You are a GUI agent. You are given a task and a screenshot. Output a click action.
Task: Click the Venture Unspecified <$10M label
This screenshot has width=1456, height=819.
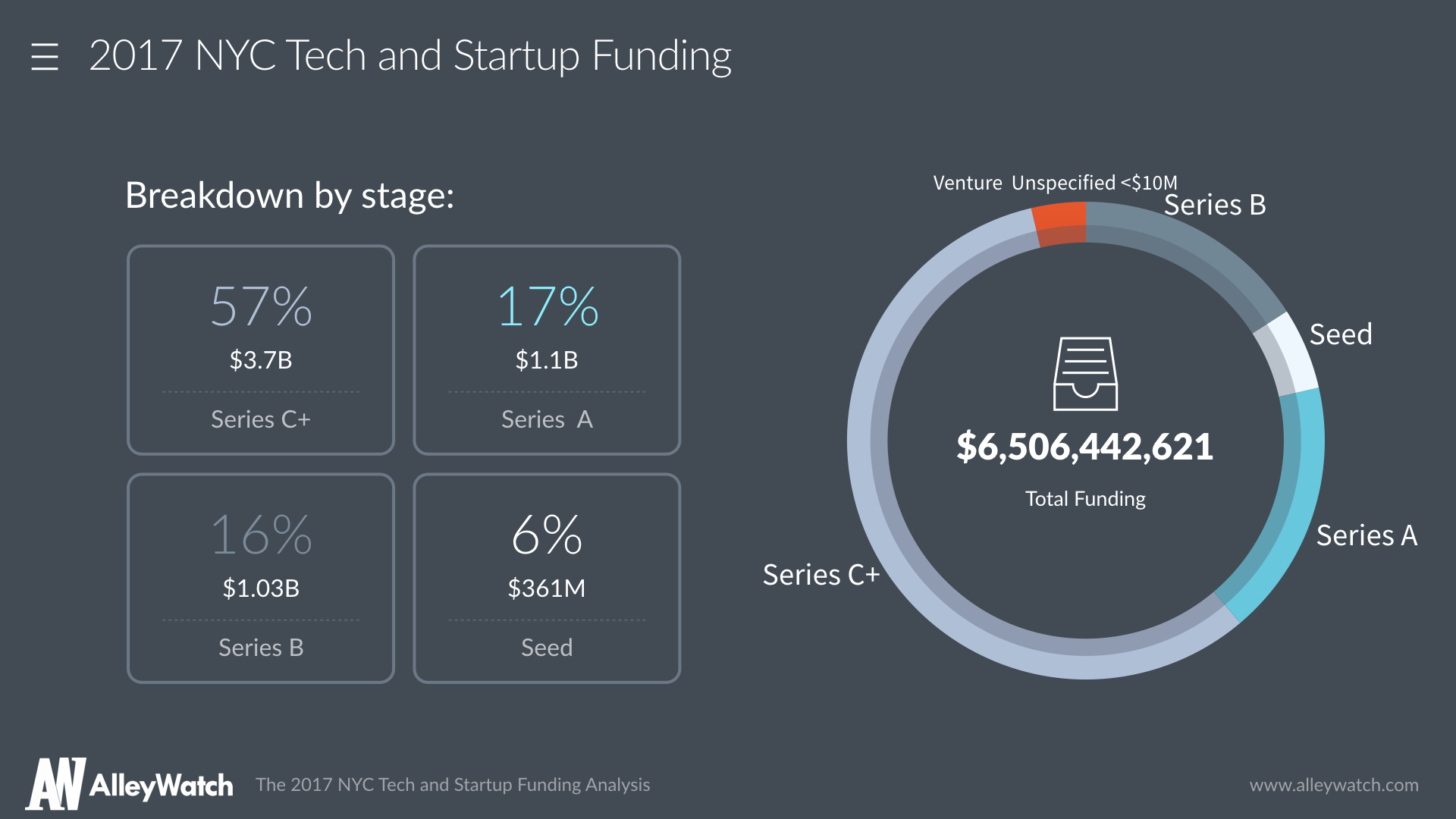click(1054, 183)
